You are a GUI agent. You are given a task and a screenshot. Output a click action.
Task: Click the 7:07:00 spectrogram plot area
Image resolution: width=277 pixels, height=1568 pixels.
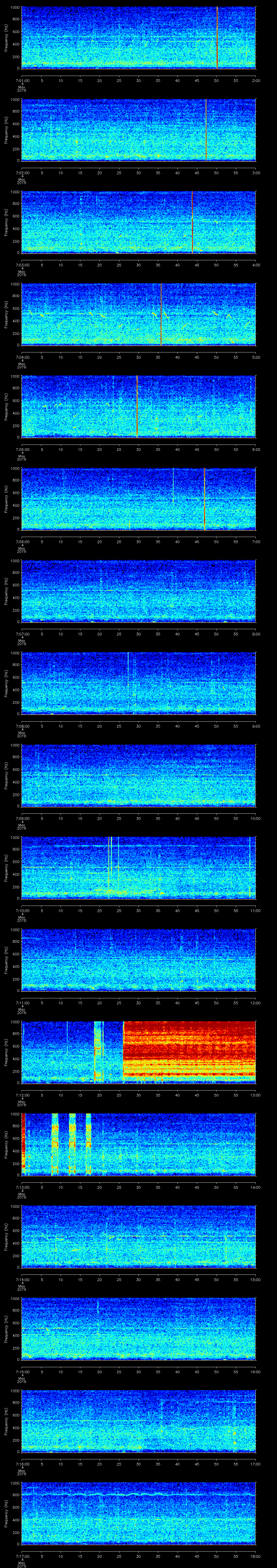(x=139, y=591)
